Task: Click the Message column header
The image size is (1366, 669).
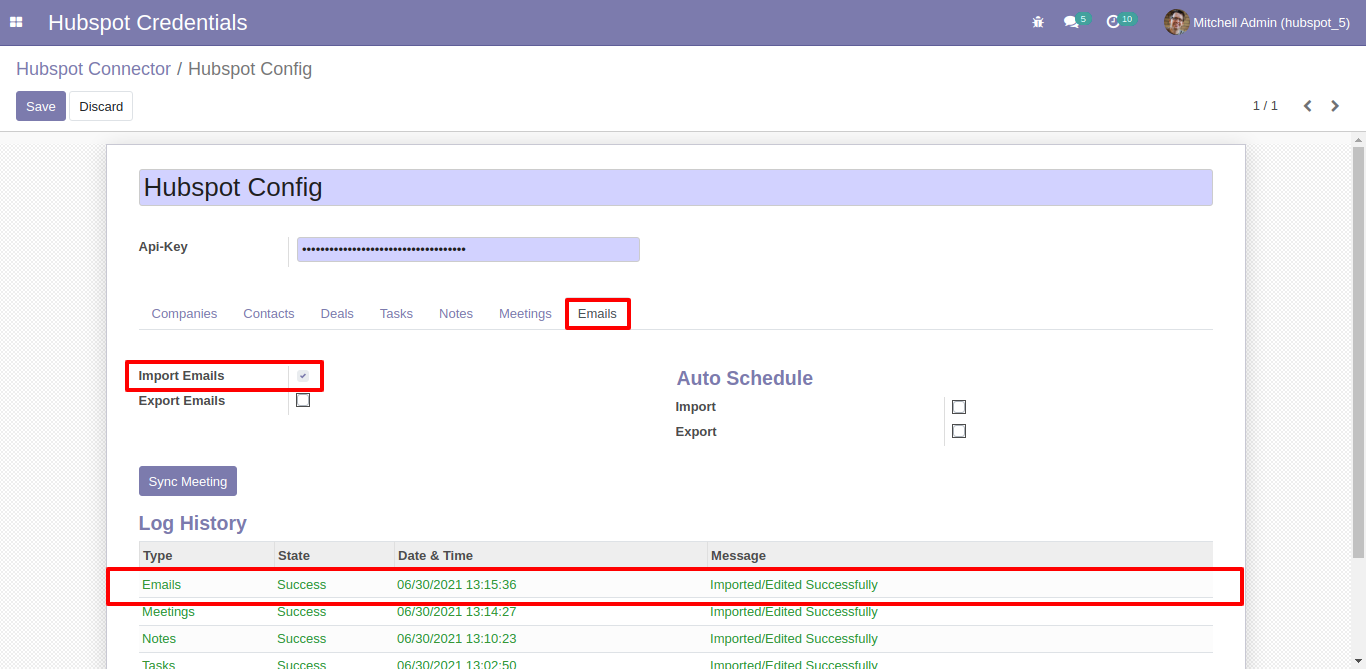Action: coord(959,555)
